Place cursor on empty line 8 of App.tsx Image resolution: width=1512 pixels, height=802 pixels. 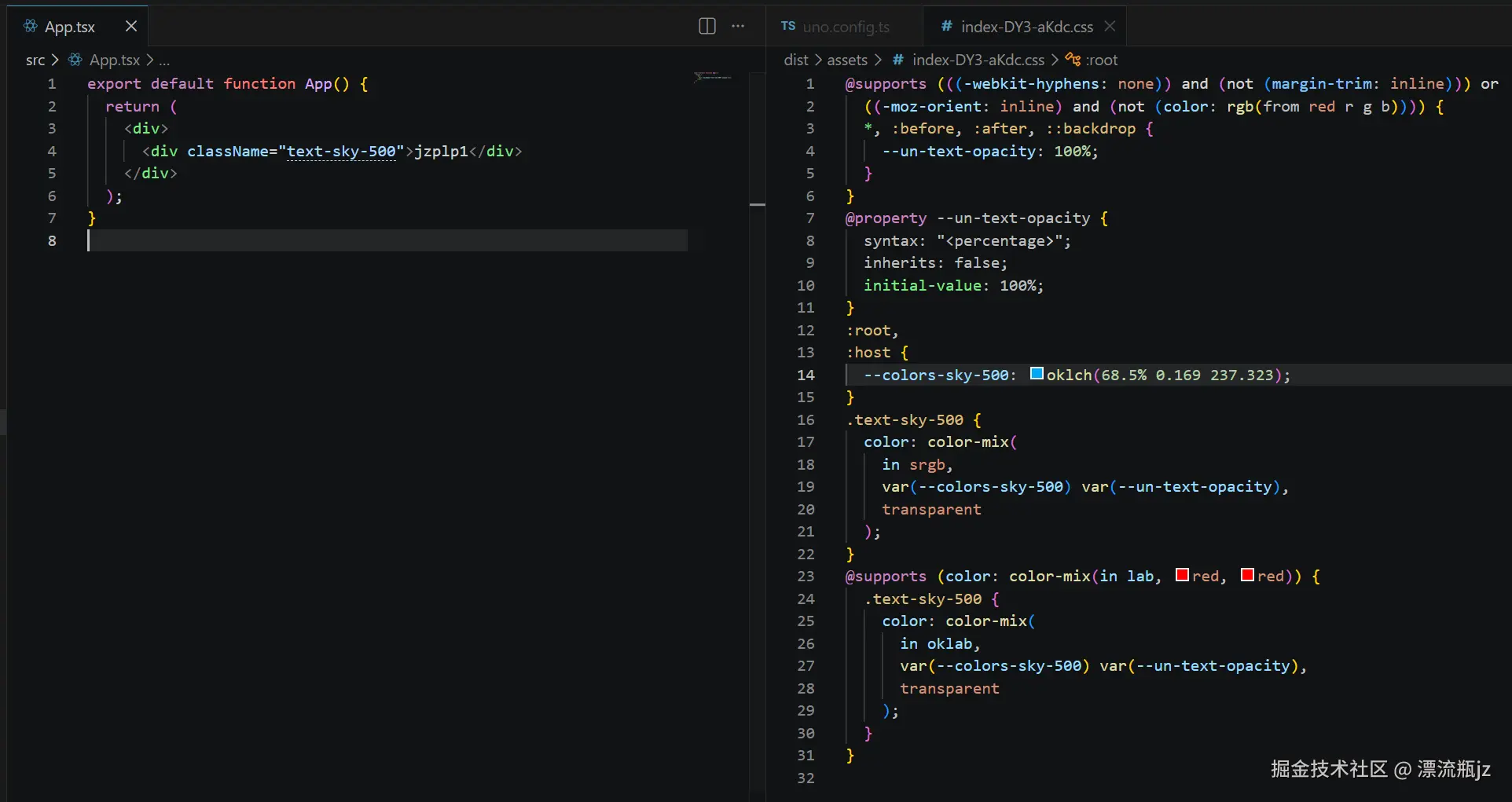pos(387,240)
